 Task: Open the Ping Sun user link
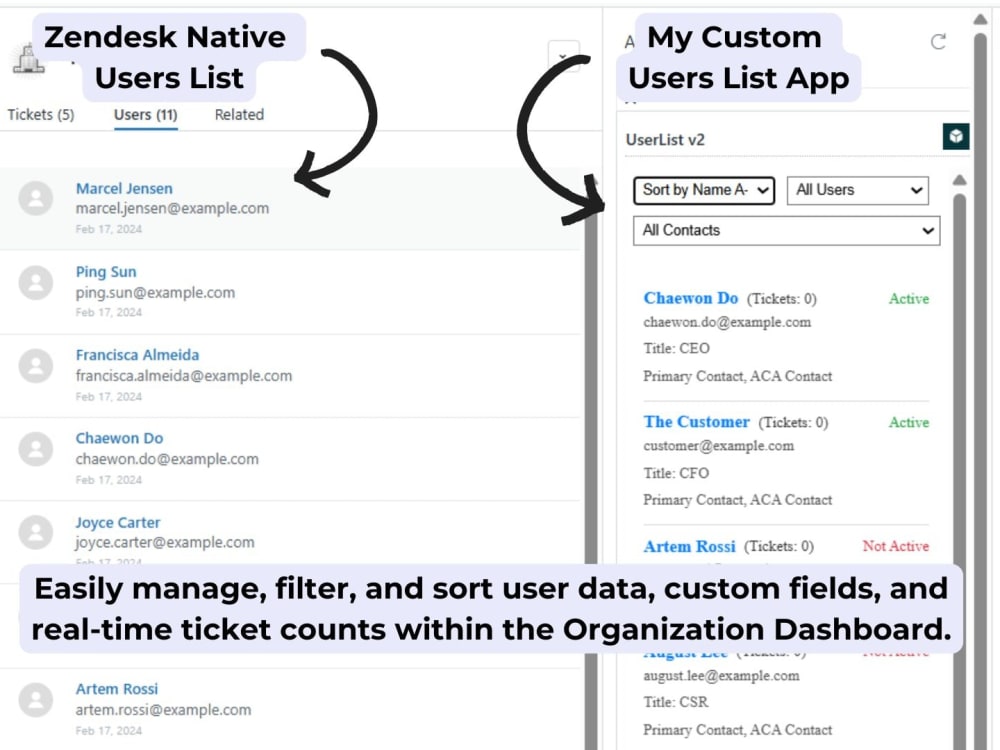point(106,272)
